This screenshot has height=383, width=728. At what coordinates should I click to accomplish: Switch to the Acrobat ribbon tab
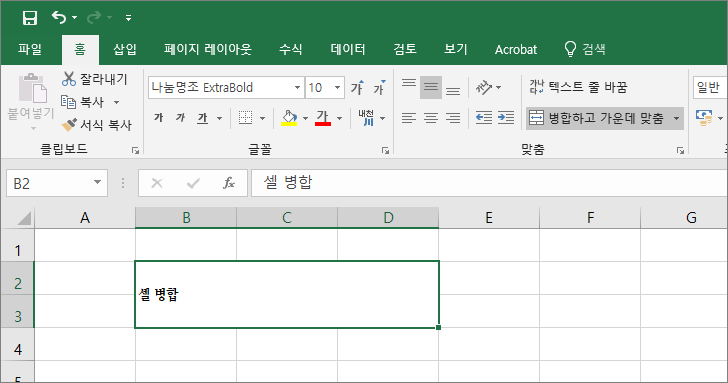coord(516,49)
